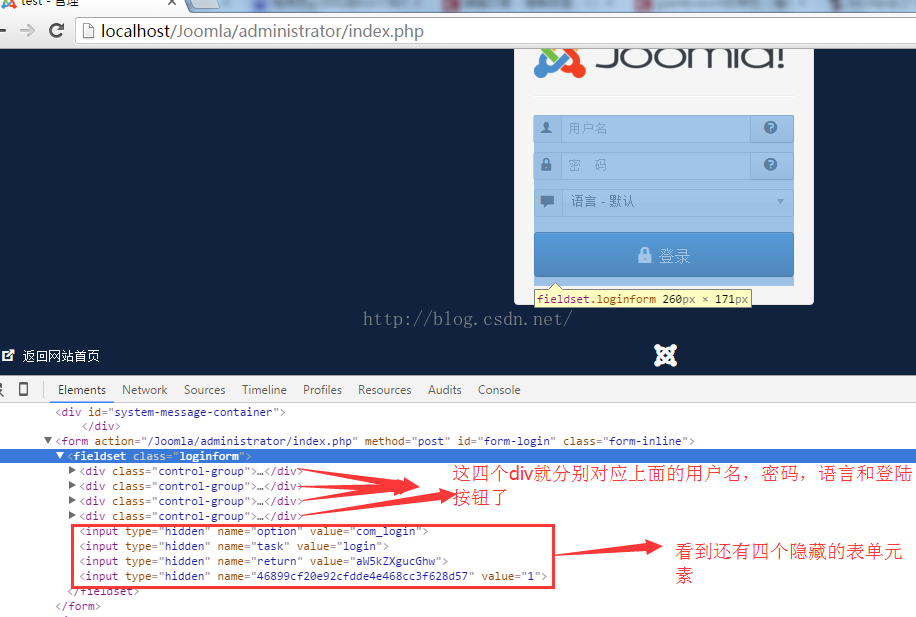This screenshot has height=617, width=916.
Task: Select the hidden input with token name 46899cf20e92
Action: coord(313,576)
